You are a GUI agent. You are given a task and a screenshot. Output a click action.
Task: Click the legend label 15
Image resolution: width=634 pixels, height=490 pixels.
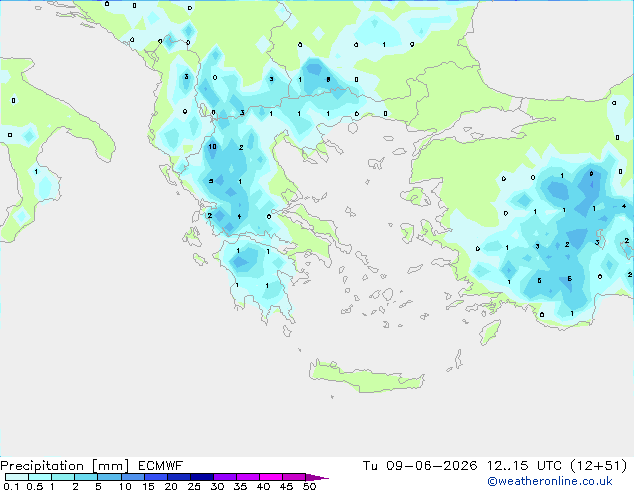click(148, 486)
